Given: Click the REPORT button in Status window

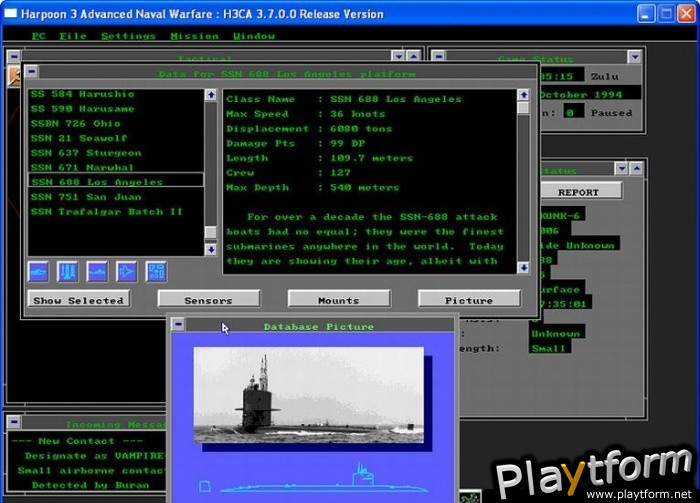Looking at the screenshot, I should (x=579, y=191).
